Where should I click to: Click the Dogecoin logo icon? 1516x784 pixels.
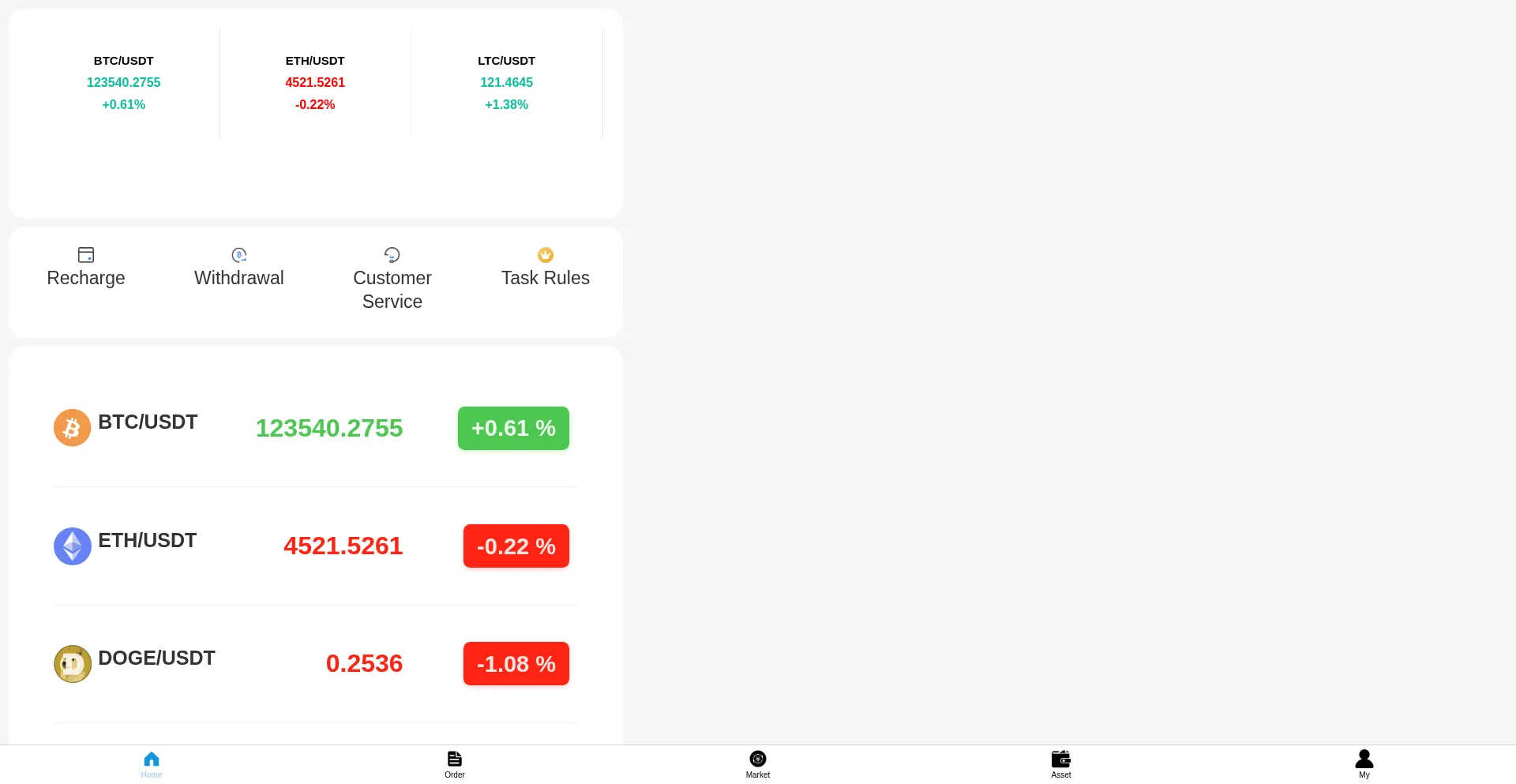pyautogui.click(x=72, y=663)
